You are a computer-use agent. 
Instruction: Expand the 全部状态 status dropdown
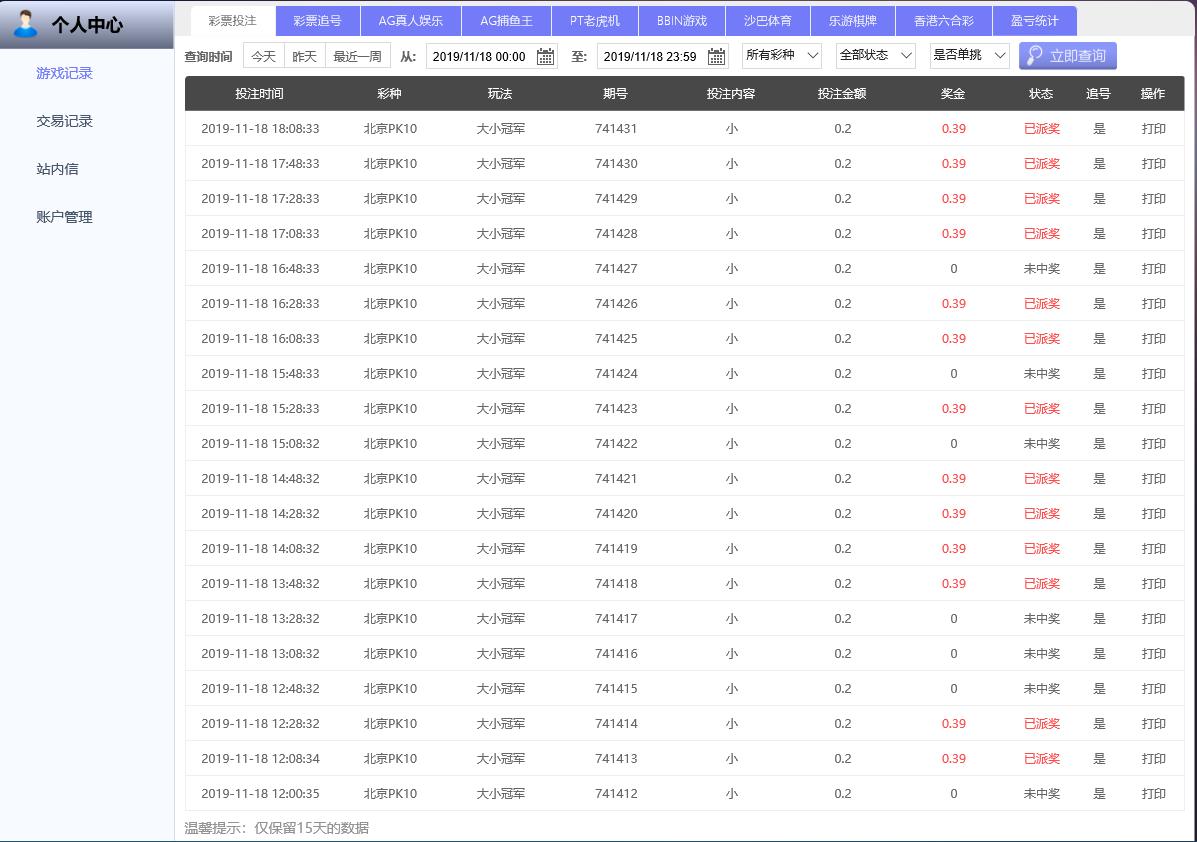(875, 56)
